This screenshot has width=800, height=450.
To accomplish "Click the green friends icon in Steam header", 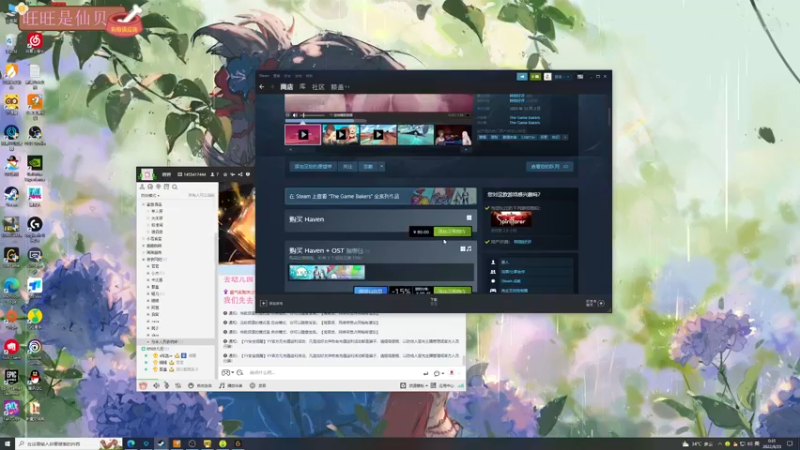I will tap(535, 77).
